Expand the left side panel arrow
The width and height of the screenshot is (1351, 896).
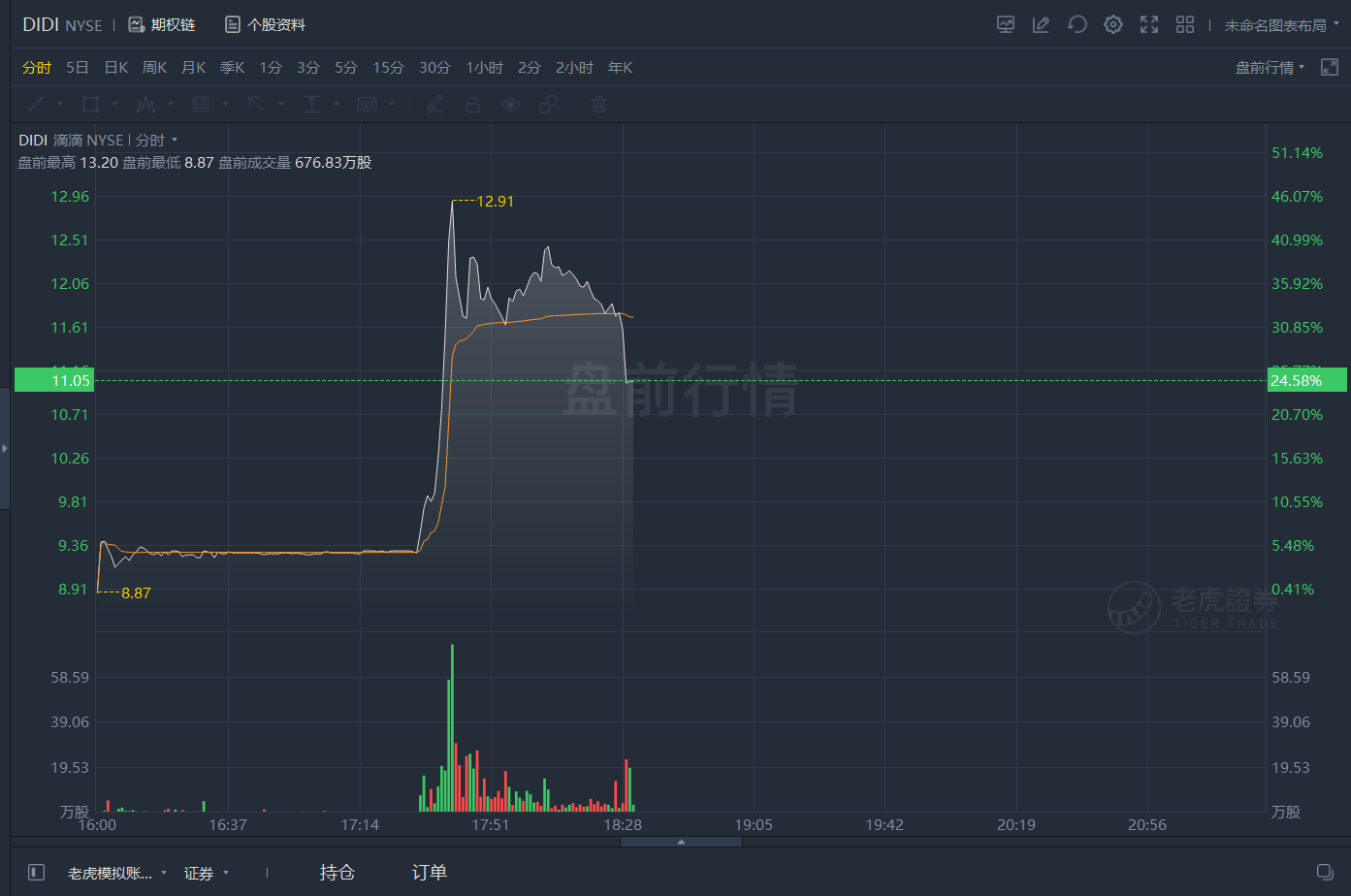tap(5, 448)
